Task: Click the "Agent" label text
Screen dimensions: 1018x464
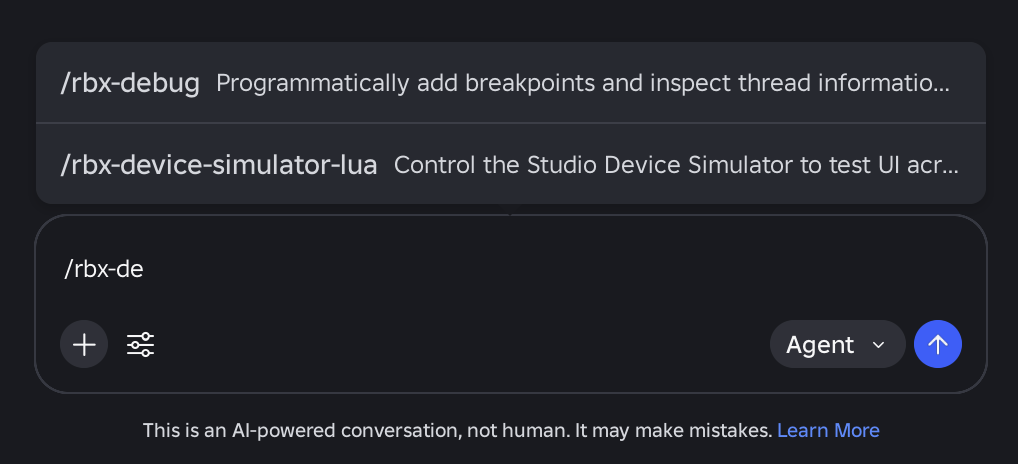Action: [x=820, y=345]
